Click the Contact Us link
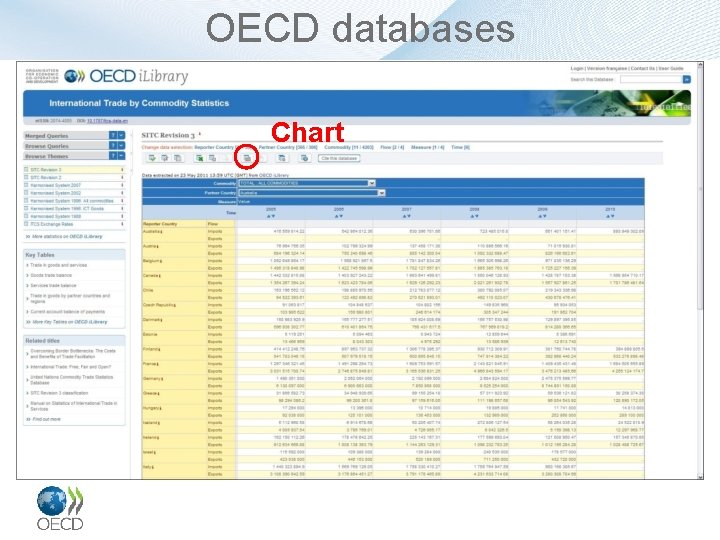Screen dimensions: 720x540 tap(643, 68)
